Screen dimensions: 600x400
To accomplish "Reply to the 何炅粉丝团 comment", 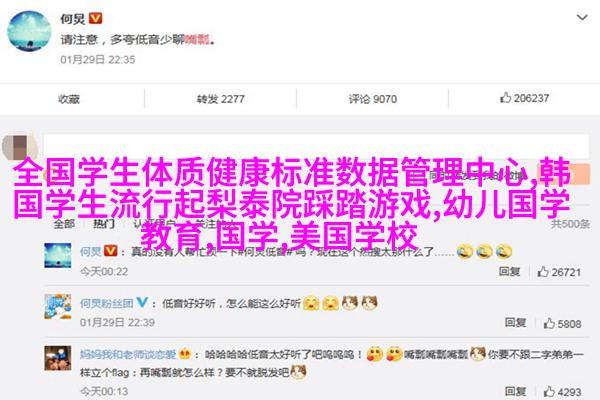I will pos(515,323).
